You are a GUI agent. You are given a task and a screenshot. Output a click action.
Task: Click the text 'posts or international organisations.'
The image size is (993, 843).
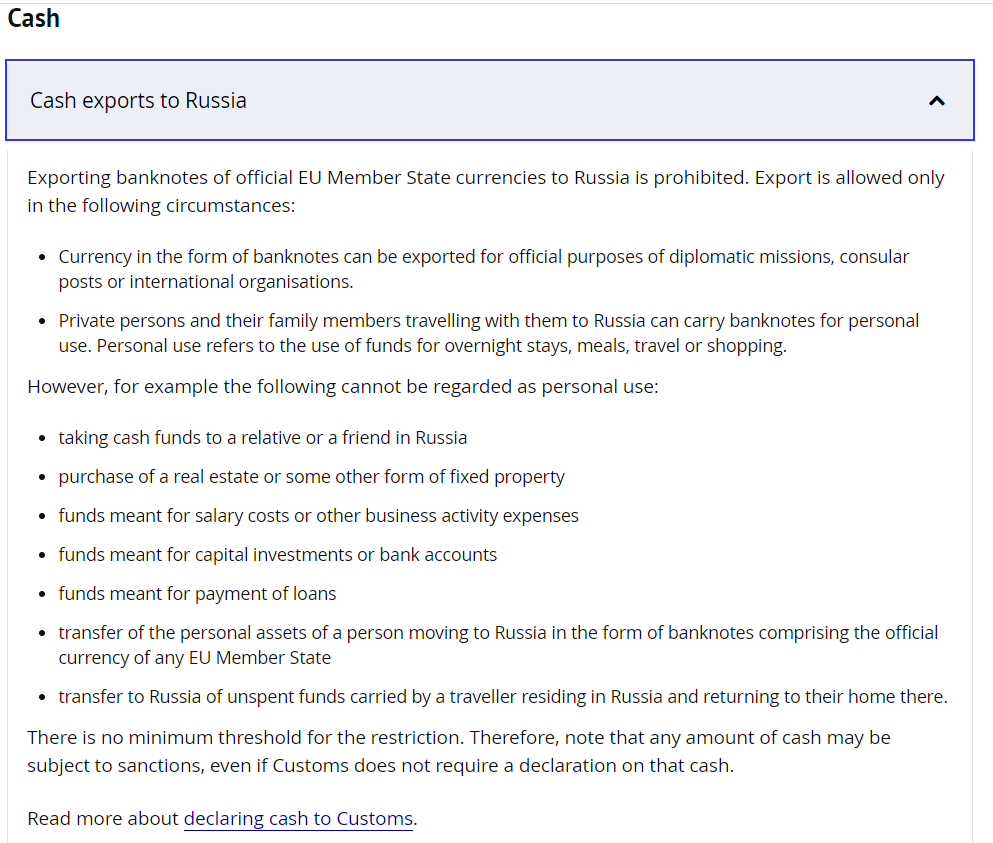(206, 282)
